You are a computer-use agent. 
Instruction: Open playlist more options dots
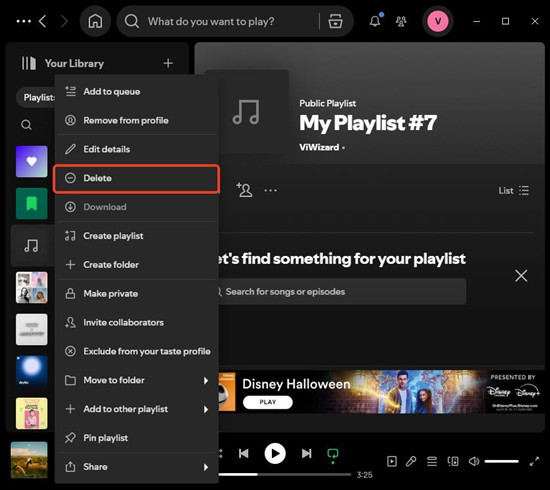click(270, 190)
